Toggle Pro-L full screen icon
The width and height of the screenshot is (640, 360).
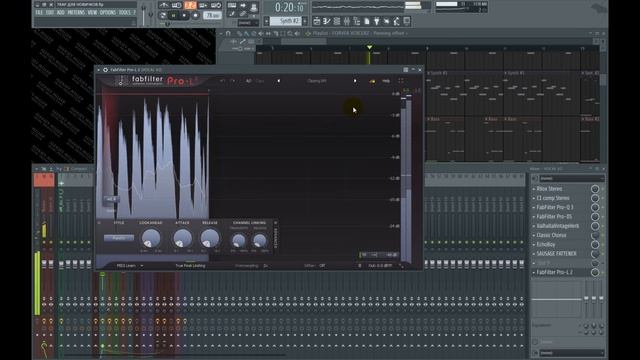pos(401,81)
